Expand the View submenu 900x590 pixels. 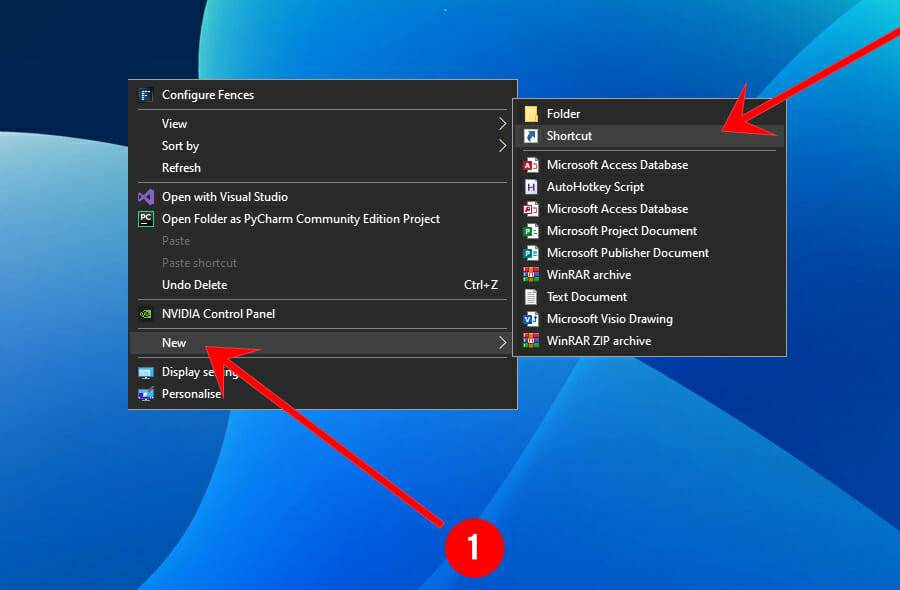coord(503,124)
